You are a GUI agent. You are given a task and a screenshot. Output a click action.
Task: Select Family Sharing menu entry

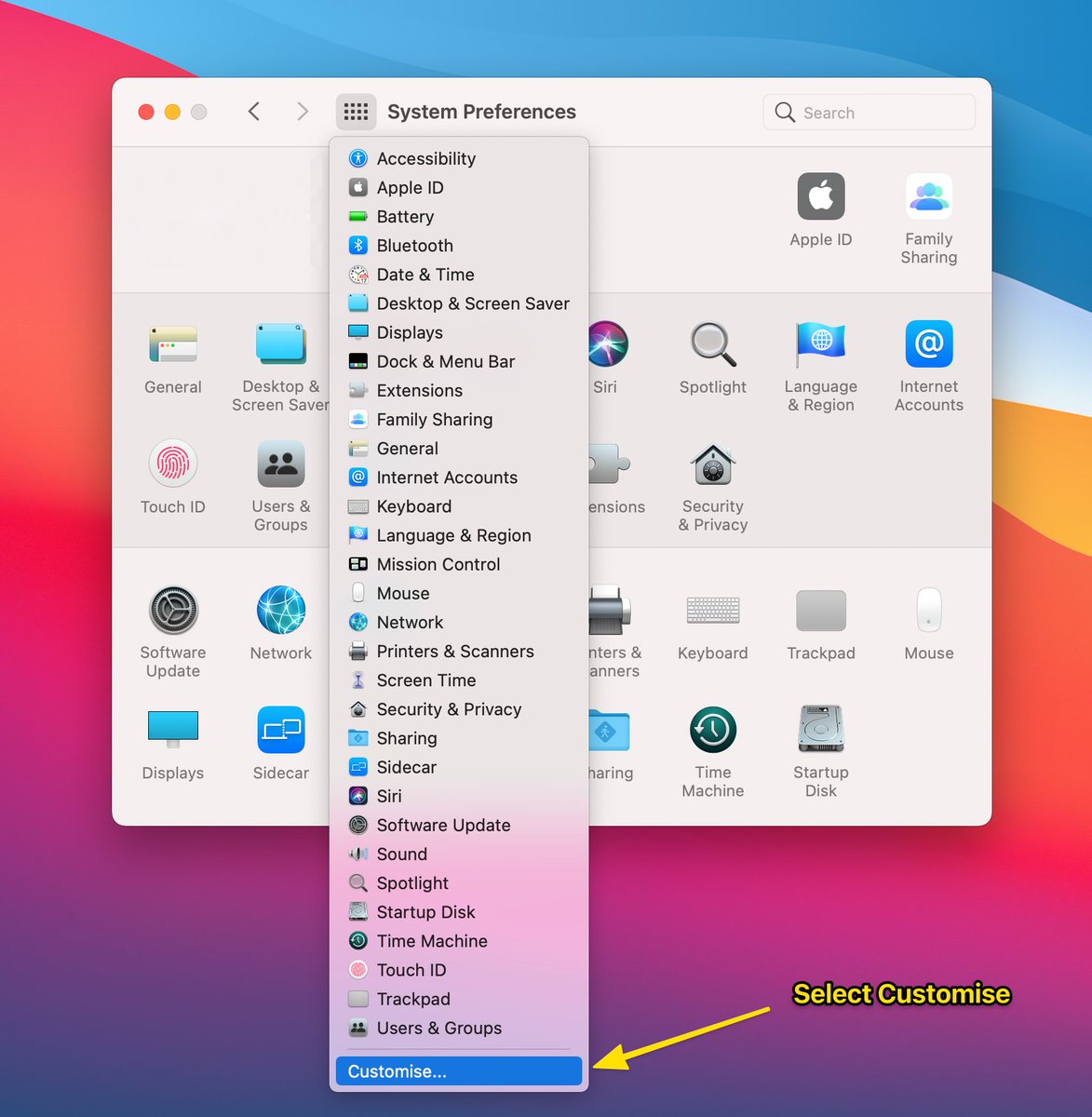[459, 419]
